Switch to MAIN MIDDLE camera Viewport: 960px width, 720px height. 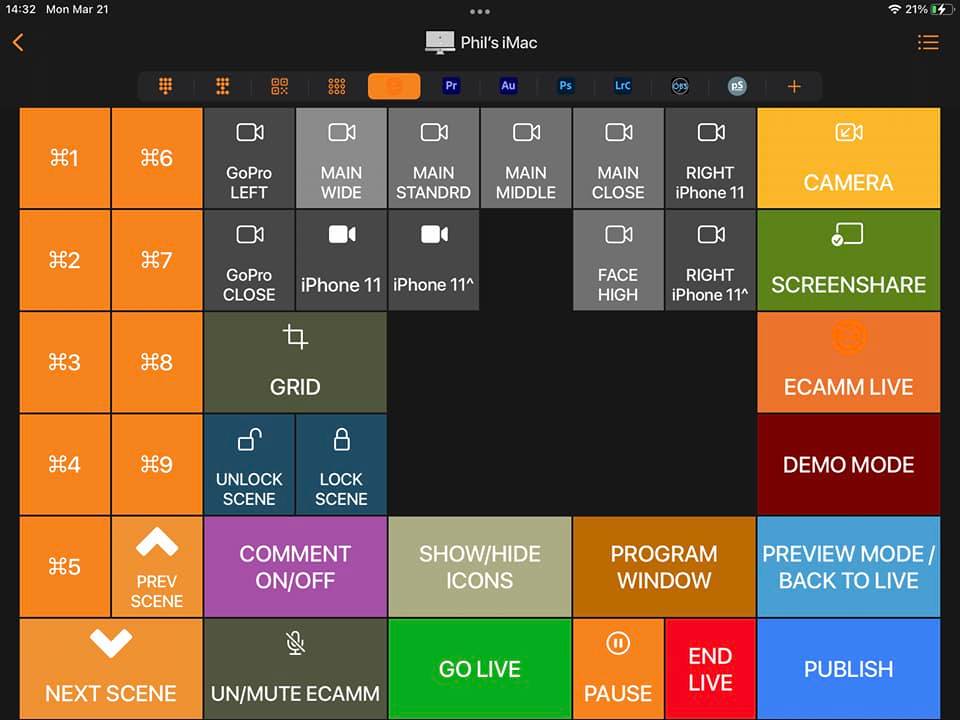click(x=526, y=158)
